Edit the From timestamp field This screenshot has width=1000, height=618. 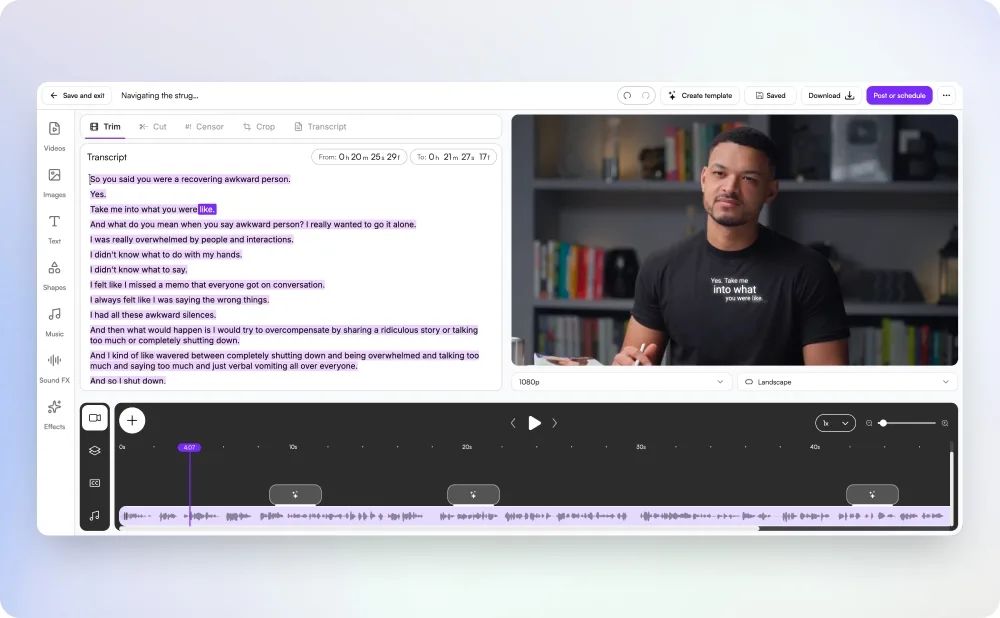(359, 157)
